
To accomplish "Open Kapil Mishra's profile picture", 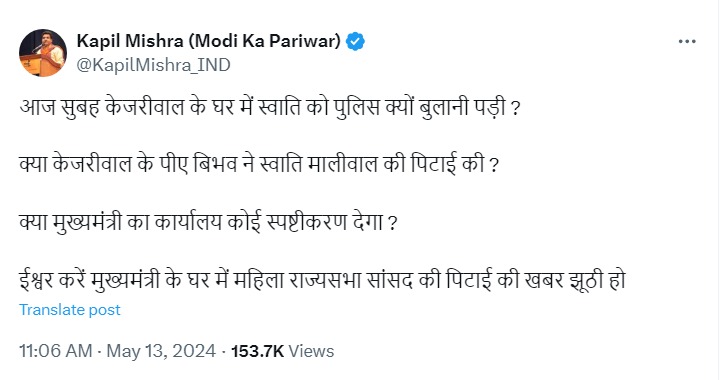I will tap(43, 53).
